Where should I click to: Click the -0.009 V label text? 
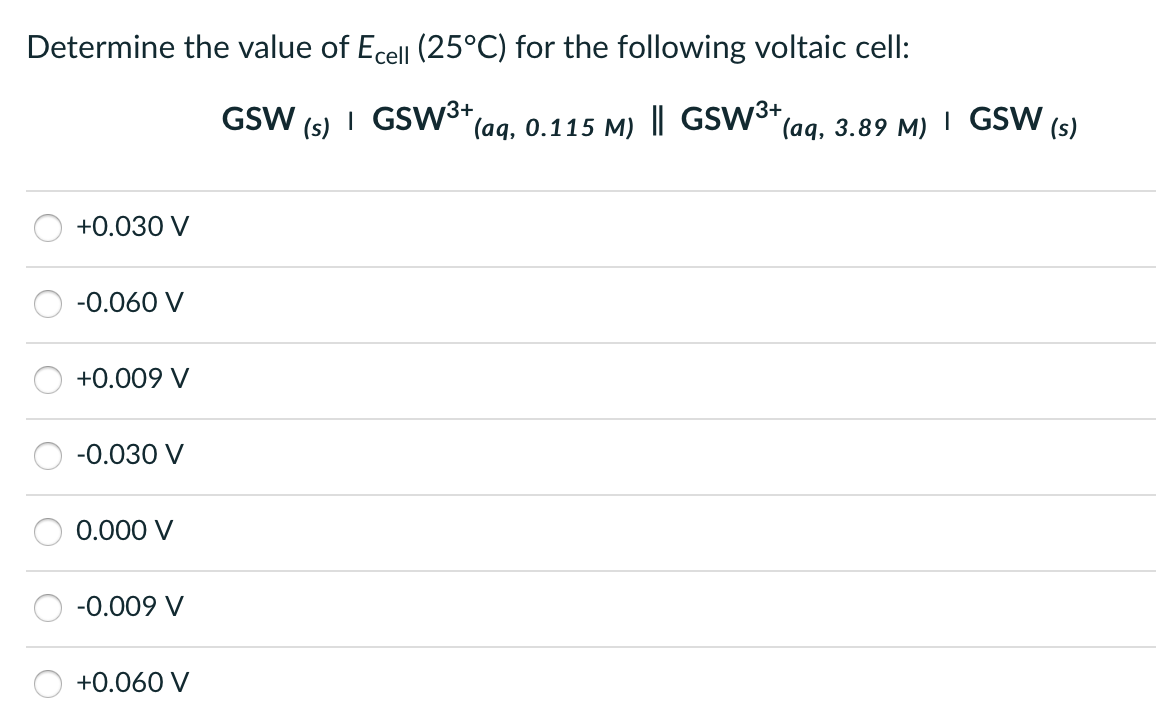(128, 607)
